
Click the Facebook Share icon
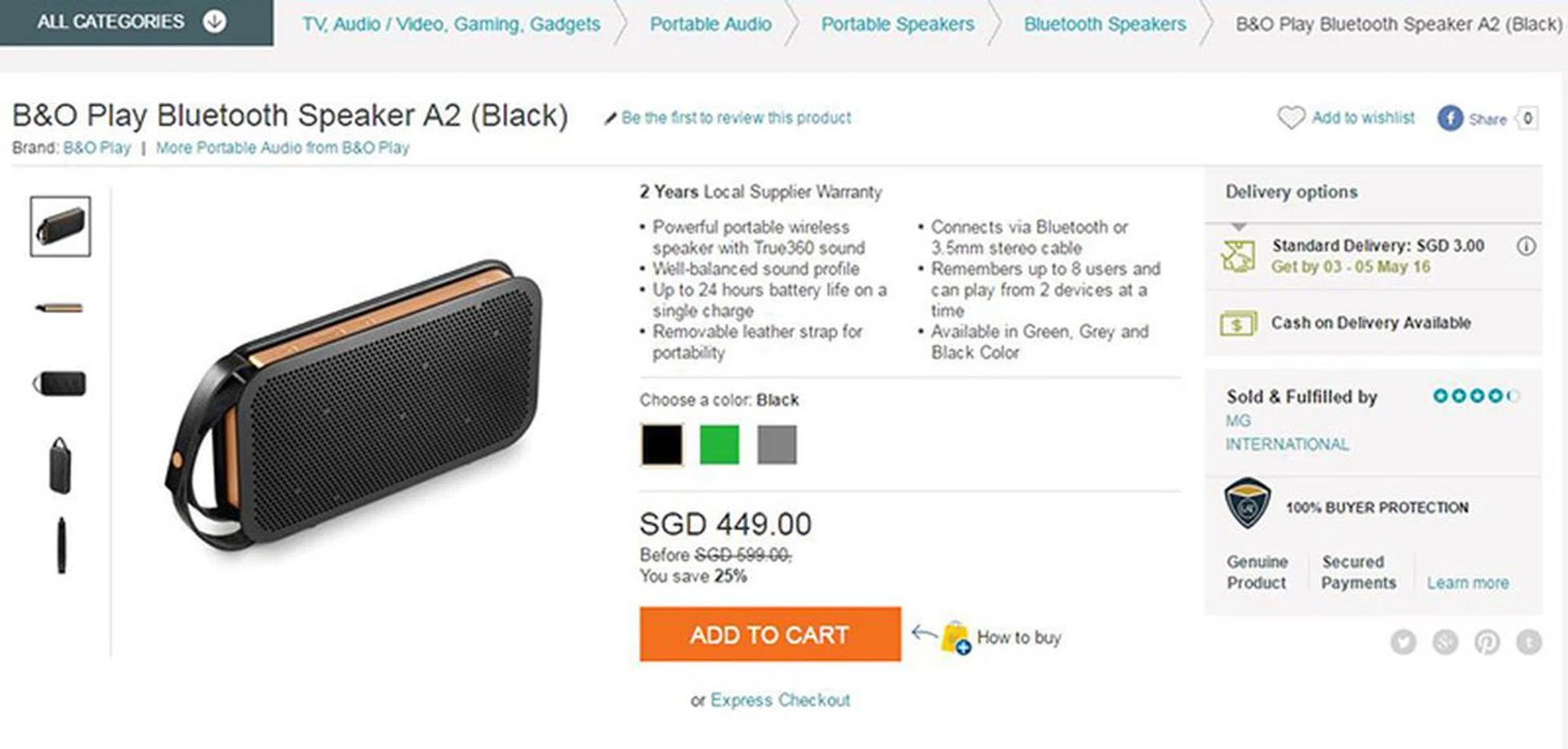1450,118
